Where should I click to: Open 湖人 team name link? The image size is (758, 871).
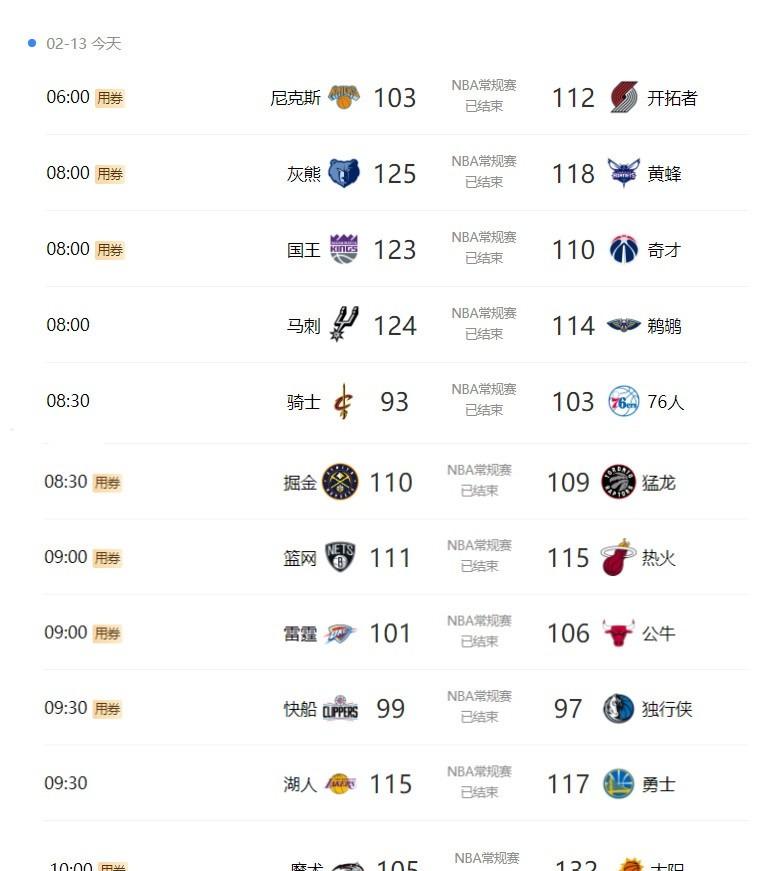pyautogui.click(x=300, y=784)
